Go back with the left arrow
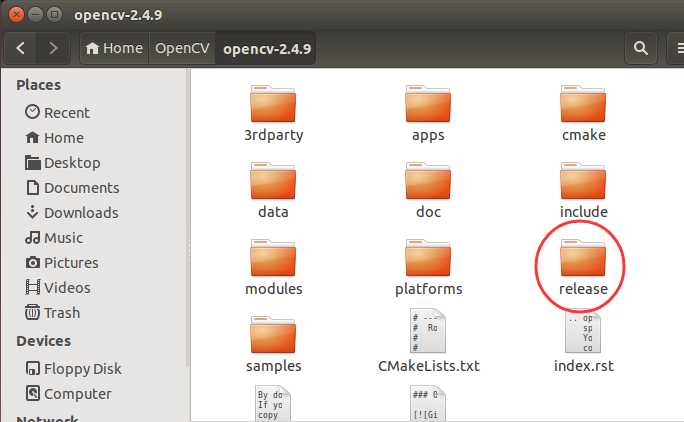The width and height of the screenshot is (684, 422). pos(21,48)
